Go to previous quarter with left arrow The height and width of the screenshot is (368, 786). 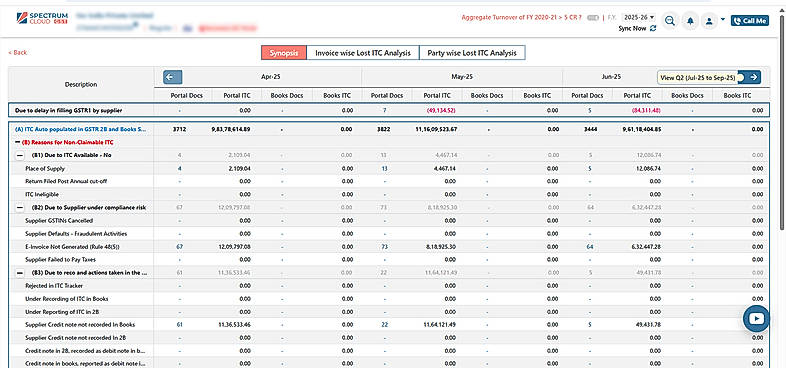172,77
